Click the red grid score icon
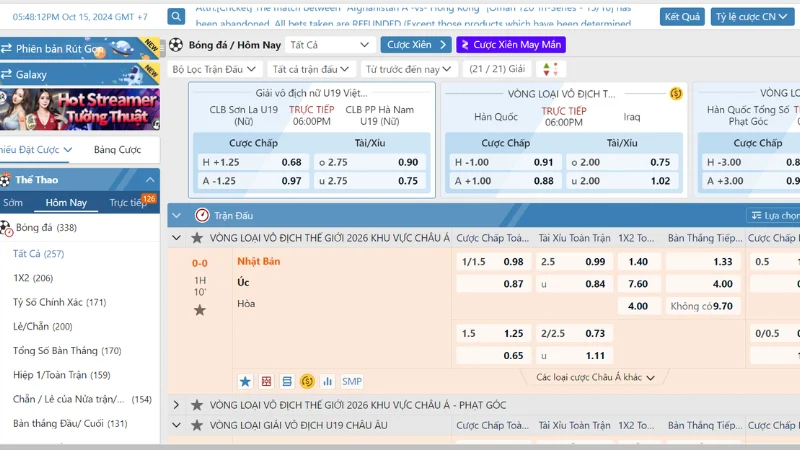 click(266, 381)
